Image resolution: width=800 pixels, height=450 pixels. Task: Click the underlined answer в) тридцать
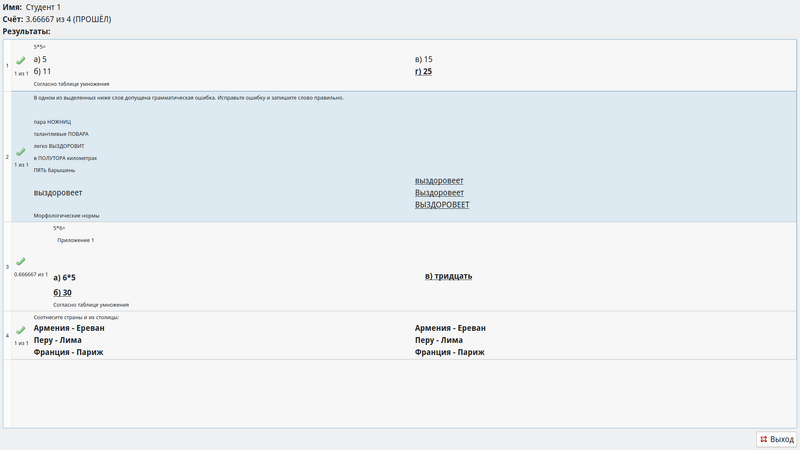coord(448,276)
